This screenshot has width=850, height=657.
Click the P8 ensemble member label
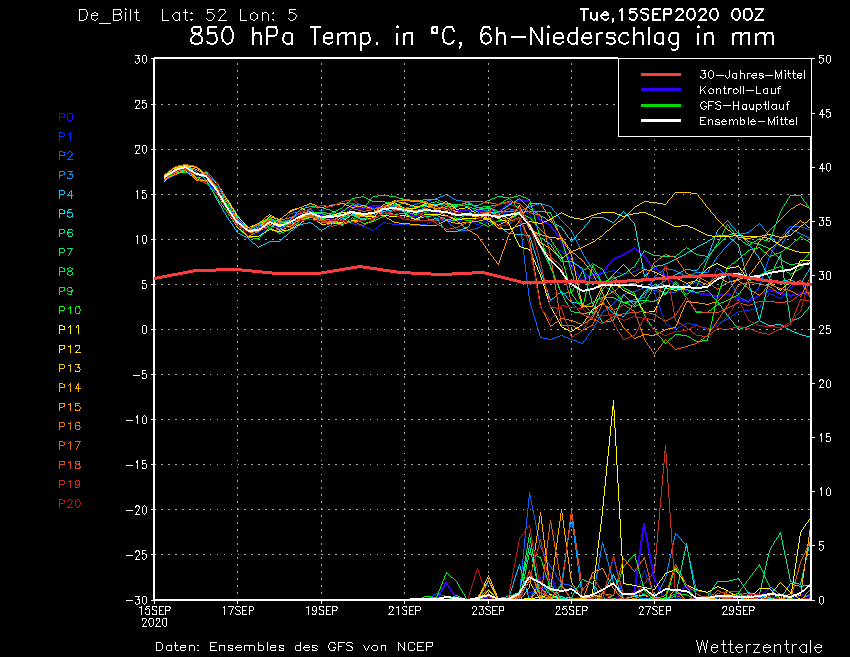66,272
